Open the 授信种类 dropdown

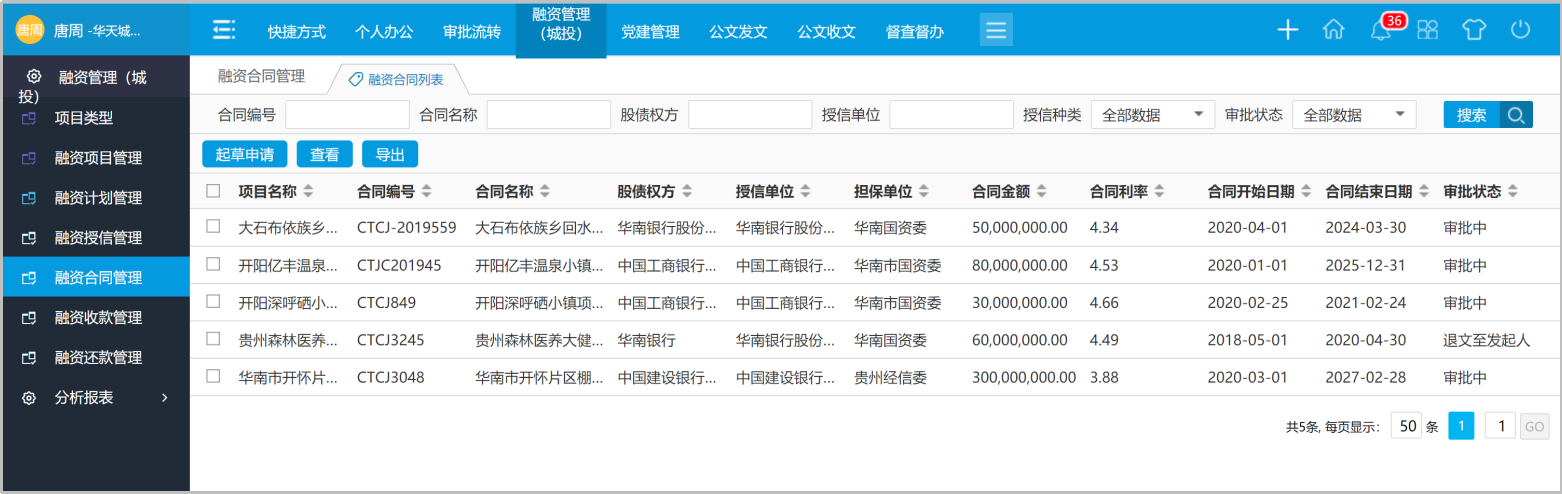click(x=1152, y=115)
